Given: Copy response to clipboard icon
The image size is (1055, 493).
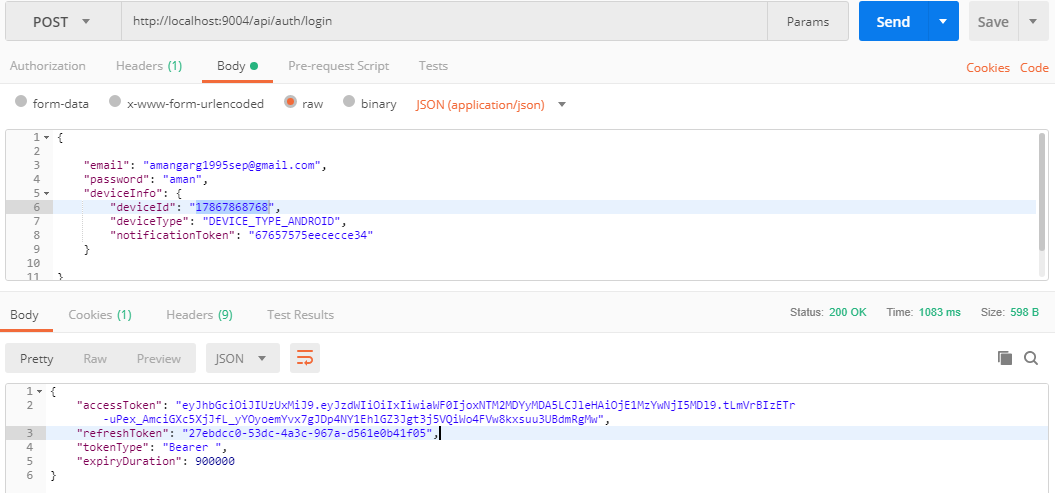Looking at the screenshot, I should [x=1005, y=358].
